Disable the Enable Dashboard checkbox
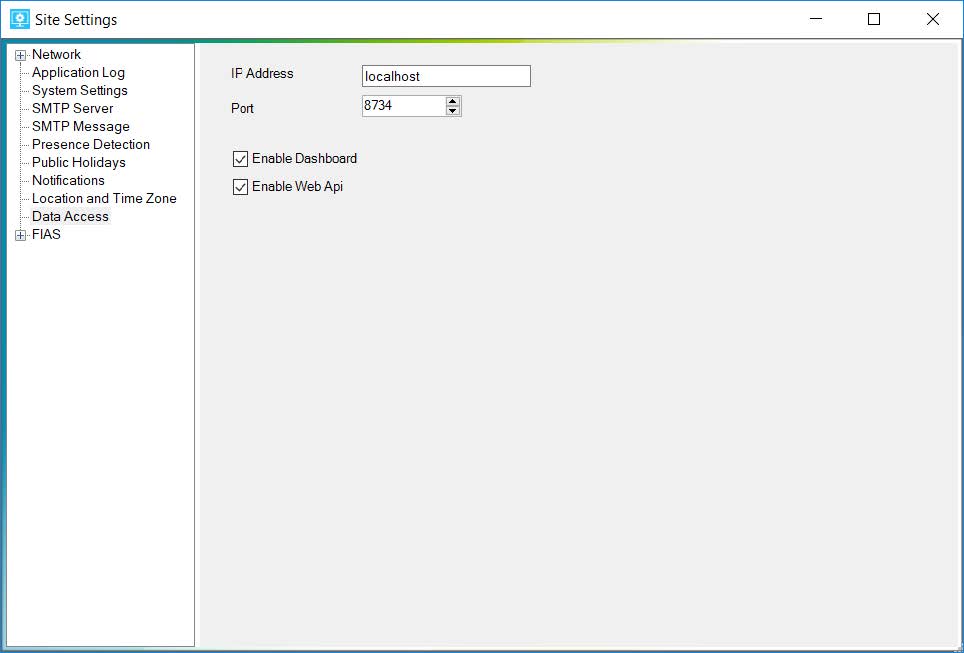The image size is (964, 653). tap(240, 158)
